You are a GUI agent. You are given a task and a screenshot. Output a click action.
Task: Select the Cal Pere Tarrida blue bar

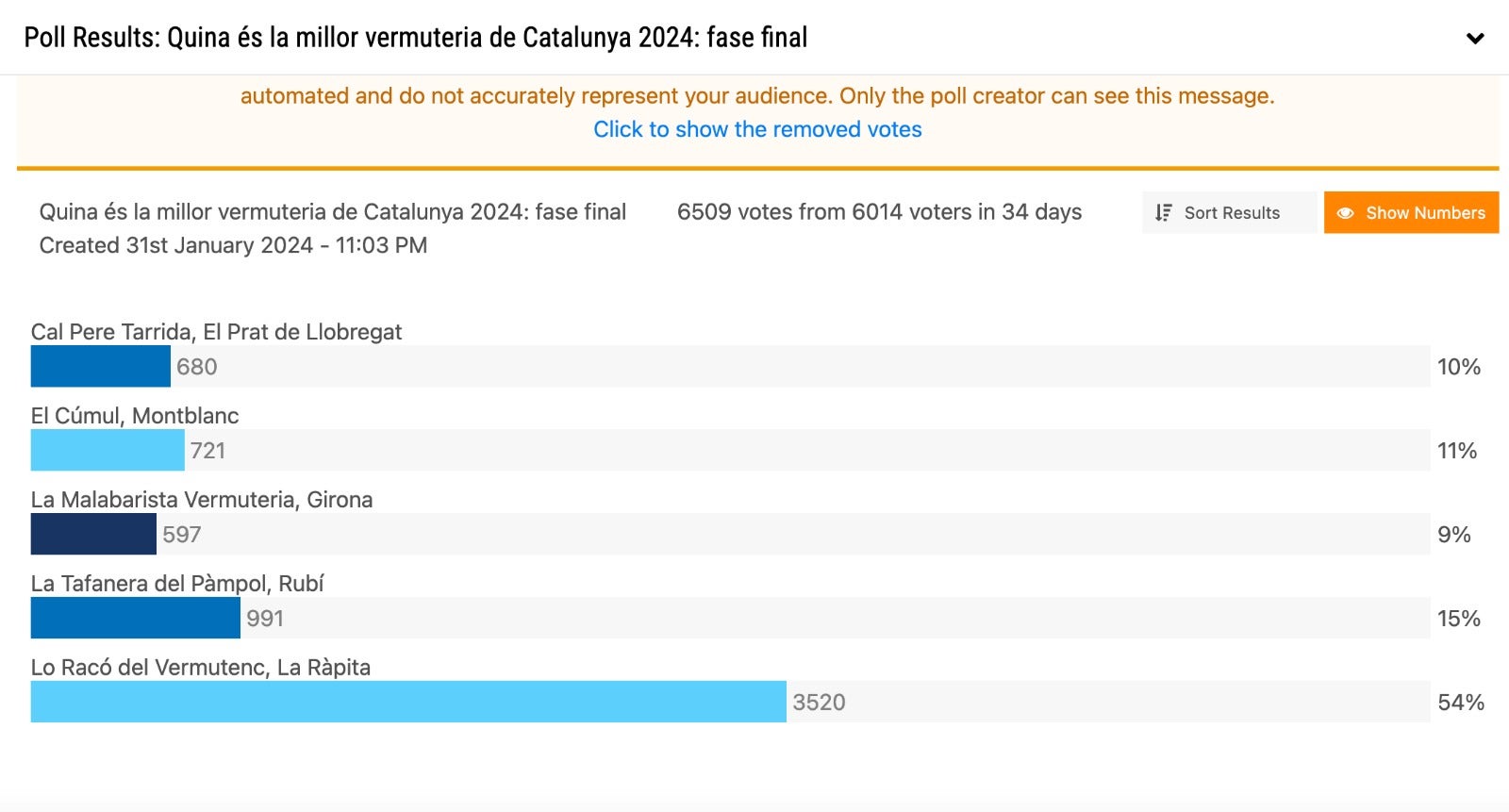pos(101,366)
